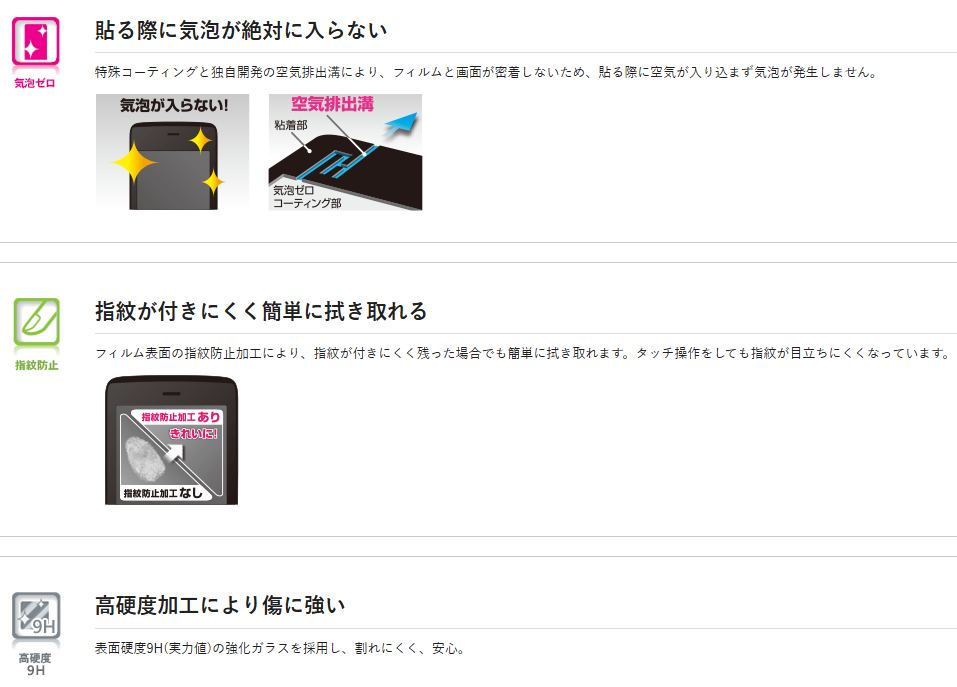Click the 指紋防止加工あり pink label
The height and width of the screenshot is (687, 957).
pos(180,417)
